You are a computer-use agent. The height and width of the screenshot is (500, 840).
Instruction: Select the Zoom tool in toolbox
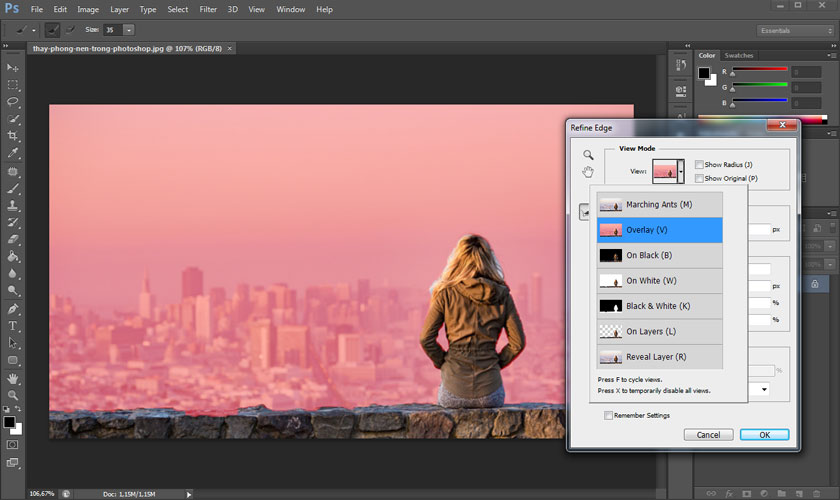coord(13,395)
